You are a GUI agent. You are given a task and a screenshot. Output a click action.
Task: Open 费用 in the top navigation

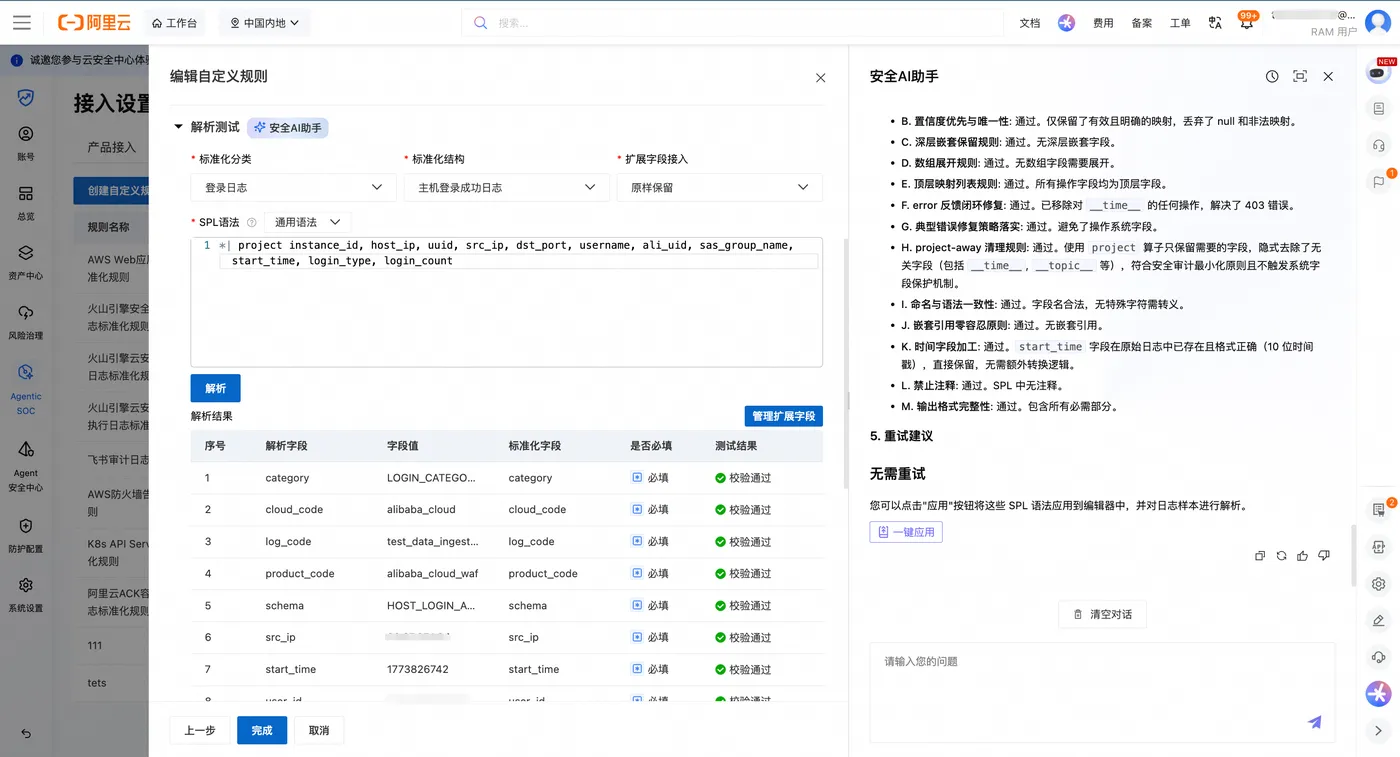(x=1103, y=22)
